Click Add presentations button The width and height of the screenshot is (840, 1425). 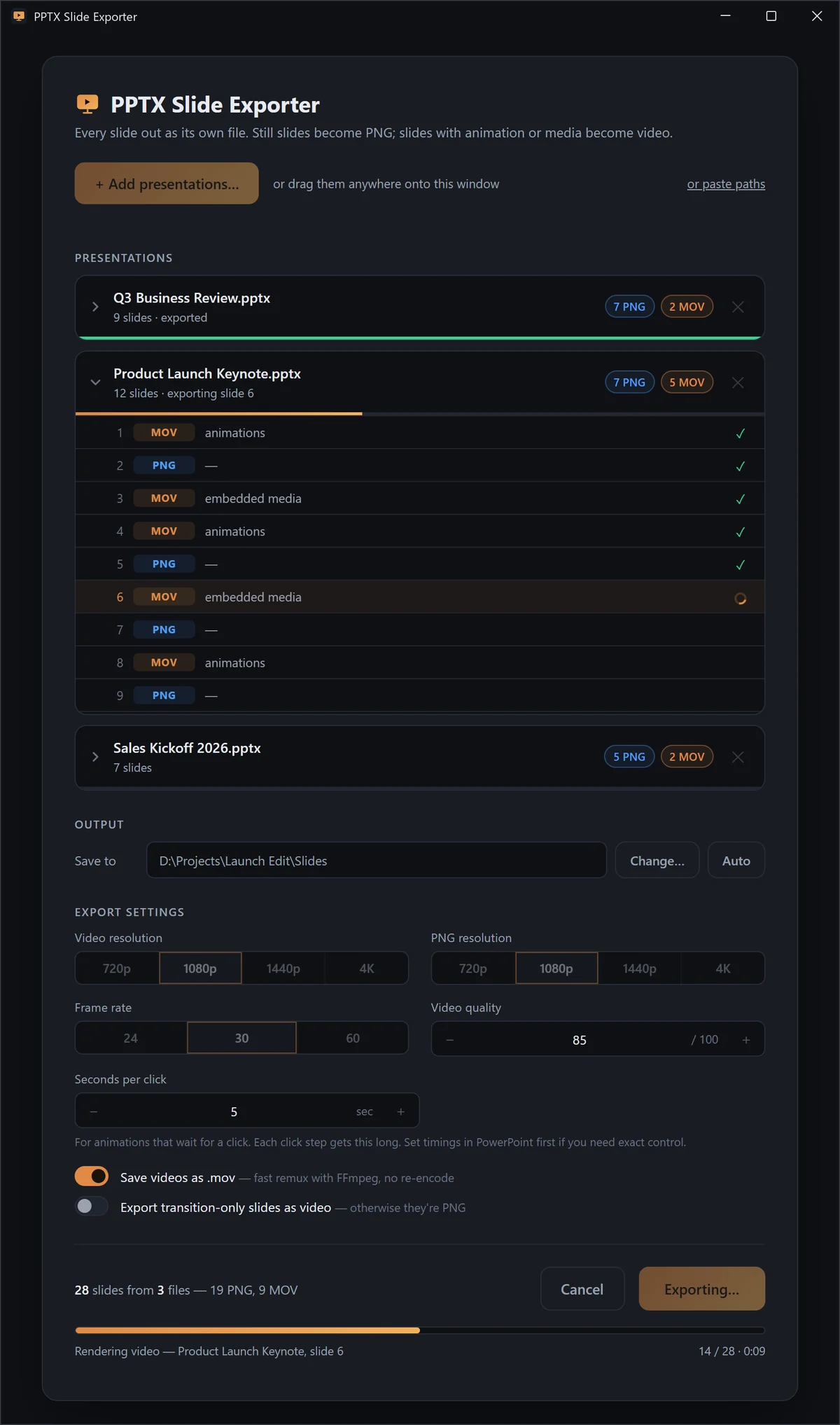pyautogui.click(x=167, y=183)
